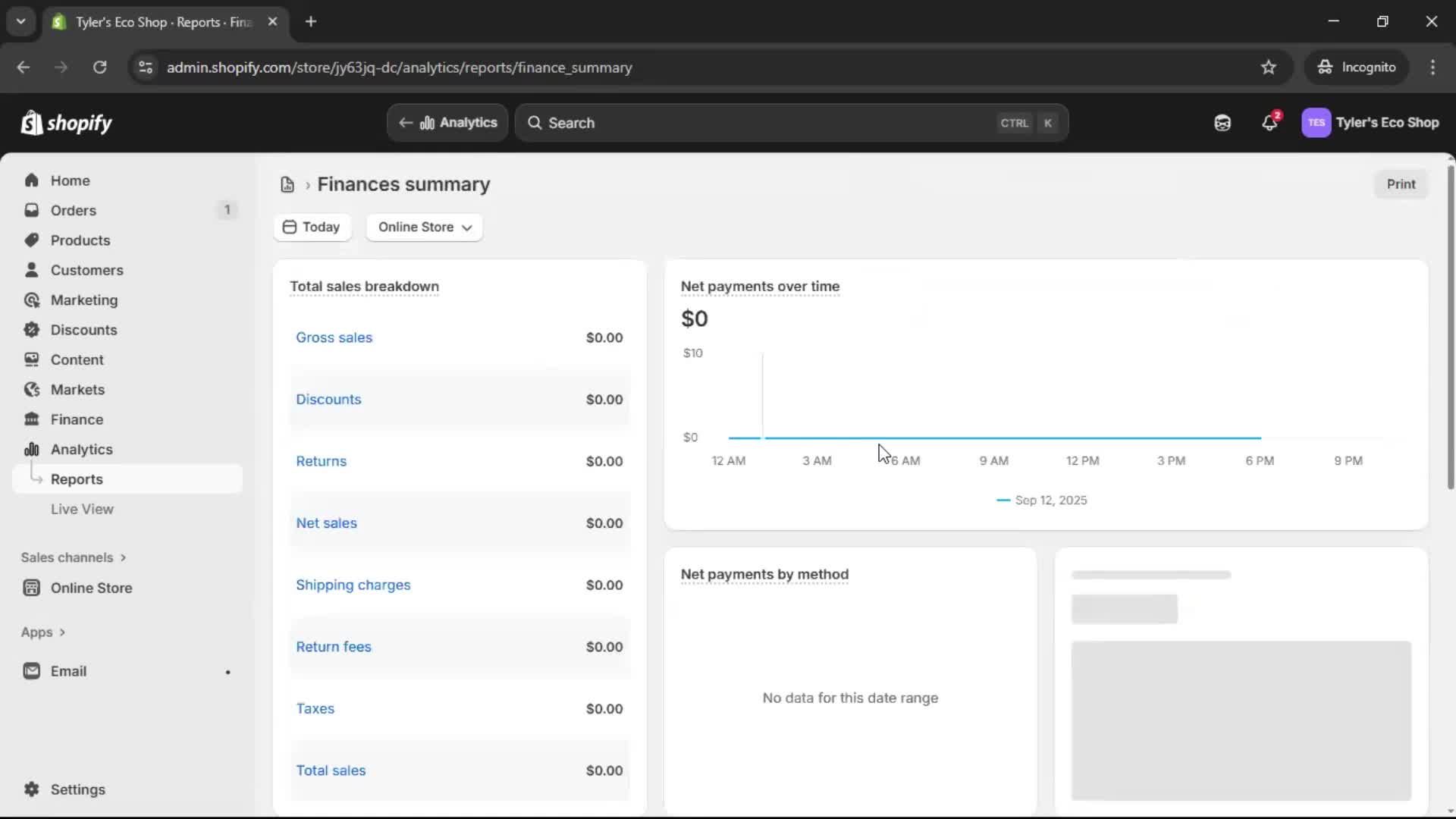Image resolution: width=1456 pixels, height=819 pixels.
Task: Click inside the Search bar
Action: [x=758, y=122]
